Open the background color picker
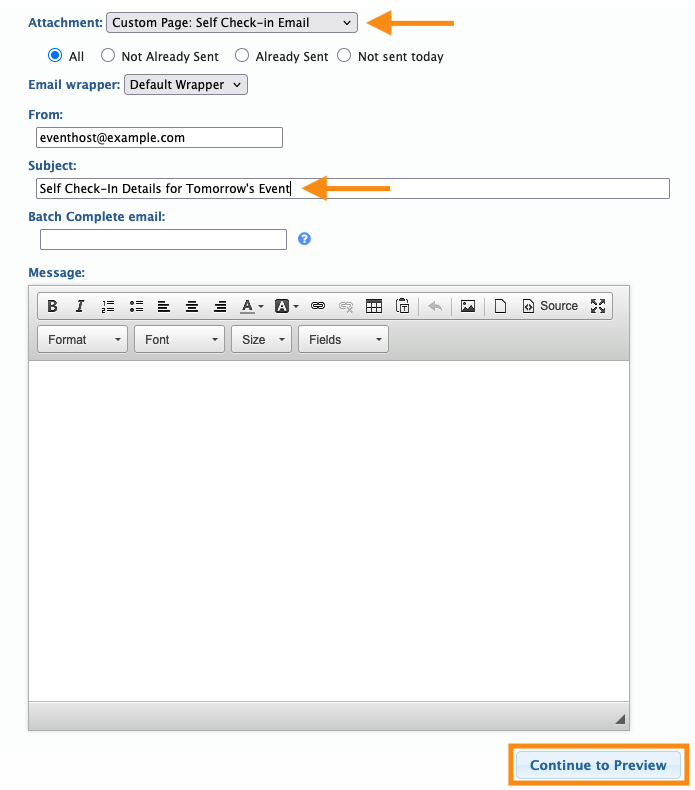The height and width of the screenshot is (790, 695). (286, 306)
